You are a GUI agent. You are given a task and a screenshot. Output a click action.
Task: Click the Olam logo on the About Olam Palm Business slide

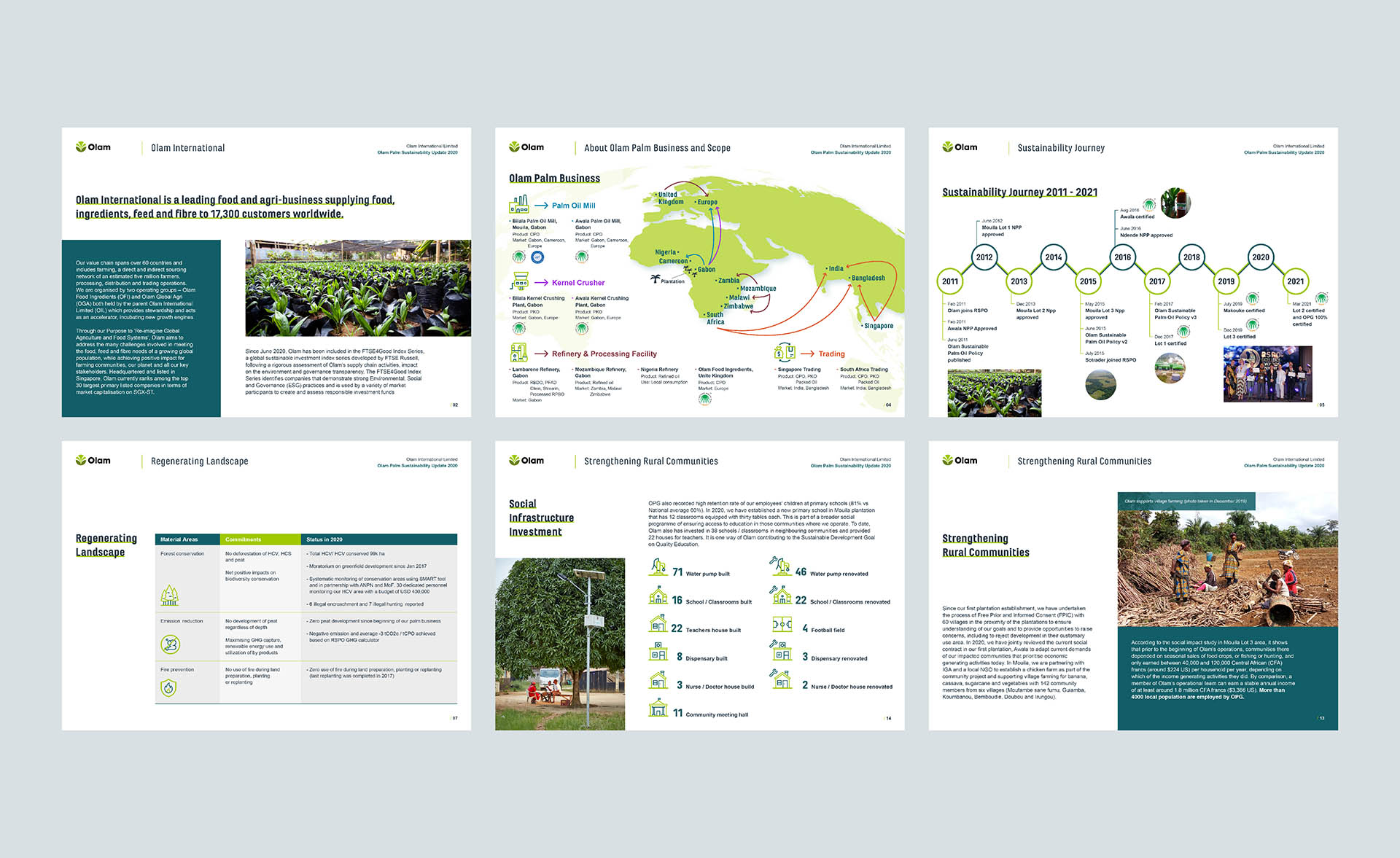tap(526, 147)
